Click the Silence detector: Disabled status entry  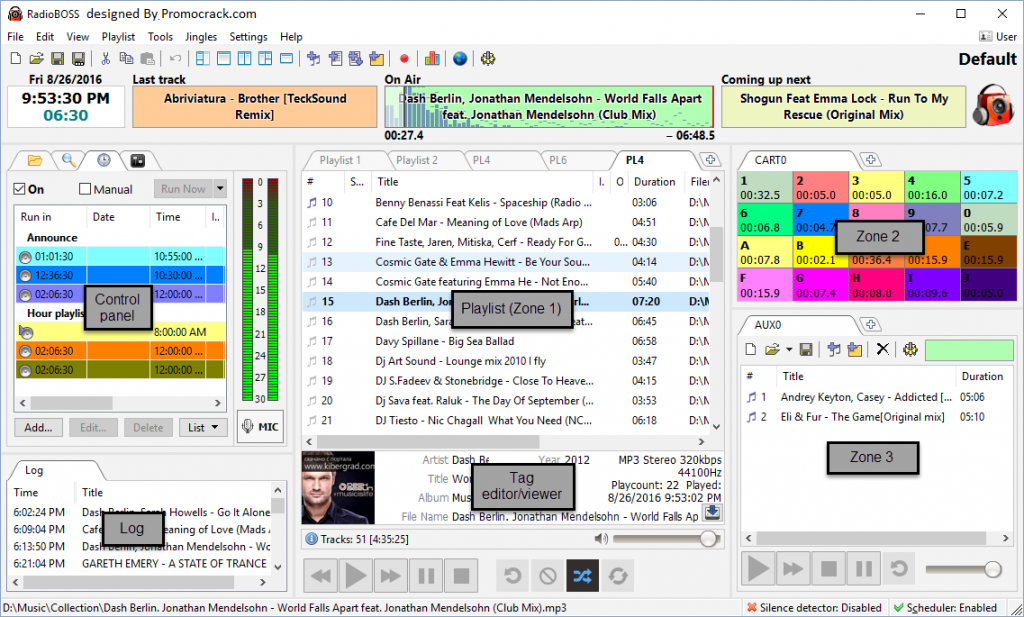(x=814, y=608)
